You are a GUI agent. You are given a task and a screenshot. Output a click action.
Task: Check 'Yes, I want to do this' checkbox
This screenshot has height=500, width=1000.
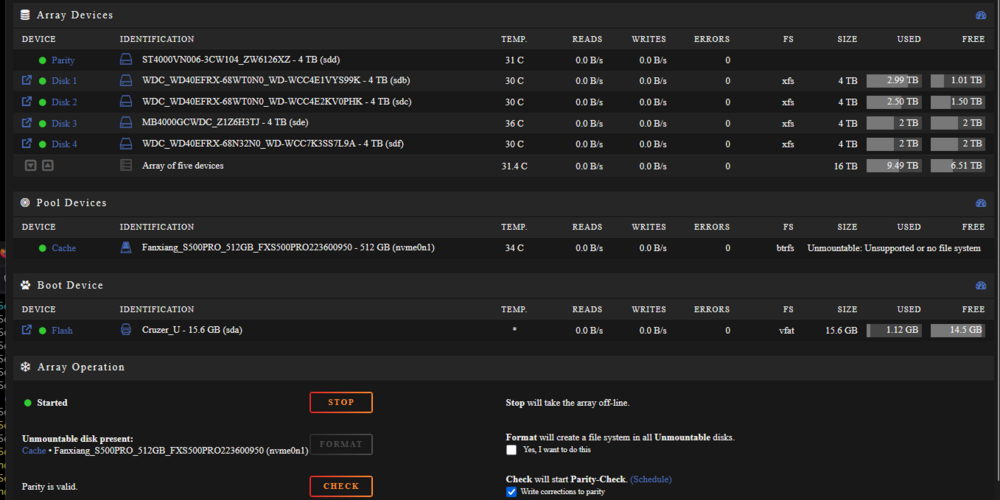511,450
